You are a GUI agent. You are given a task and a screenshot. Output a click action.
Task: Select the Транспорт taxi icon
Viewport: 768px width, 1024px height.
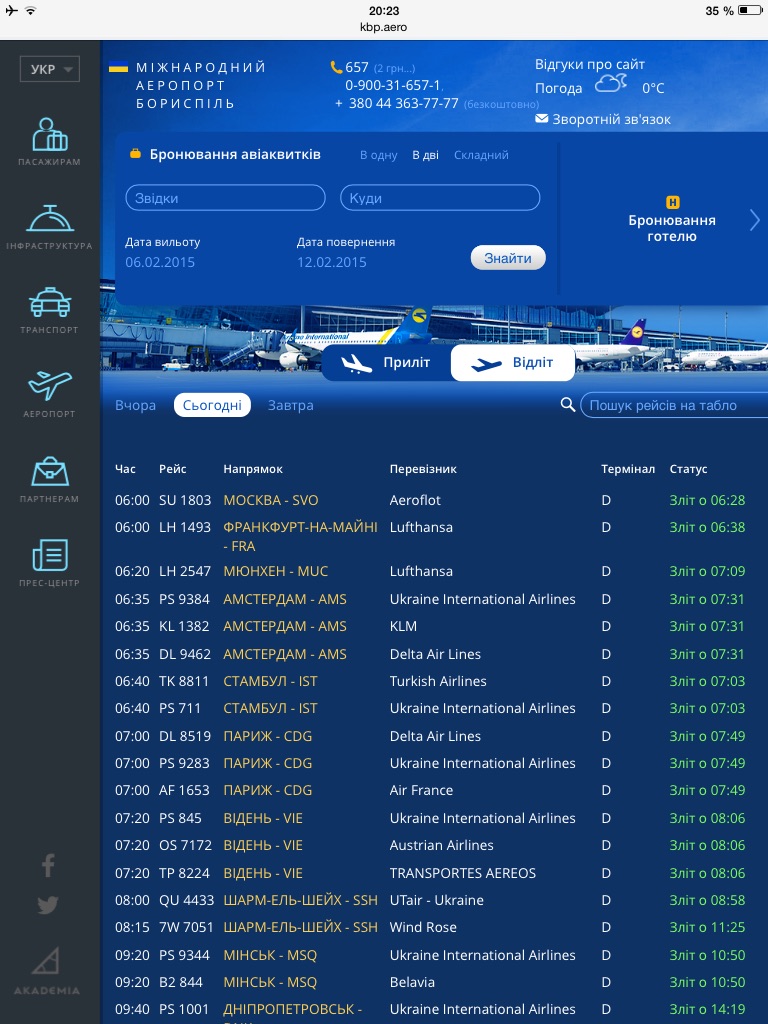pos(49,304)
